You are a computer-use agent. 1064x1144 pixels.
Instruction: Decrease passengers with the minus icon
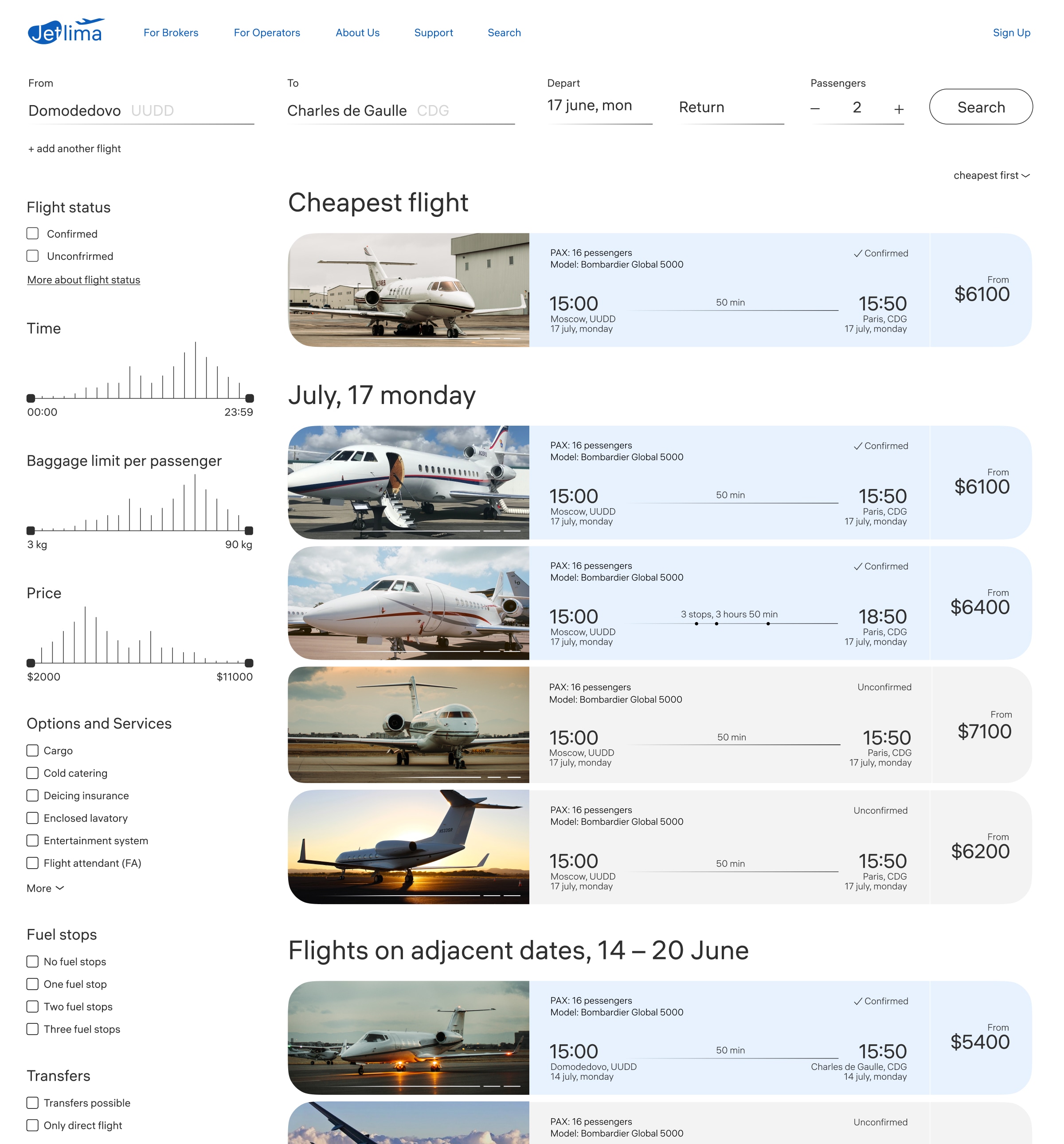click(815, 108)
